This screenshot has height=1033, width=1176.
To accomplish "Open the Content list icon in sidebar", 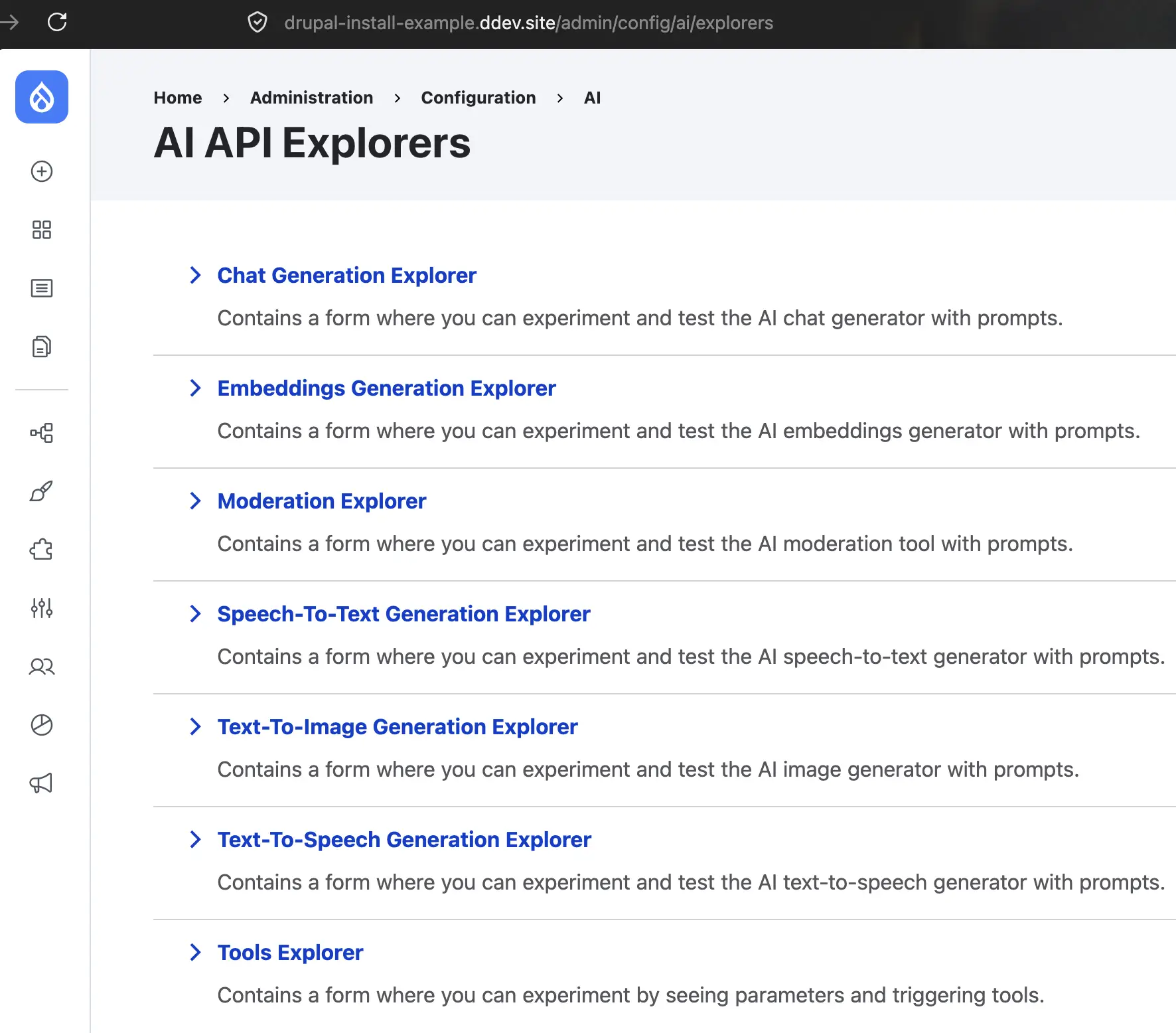I will coord(42,288).
